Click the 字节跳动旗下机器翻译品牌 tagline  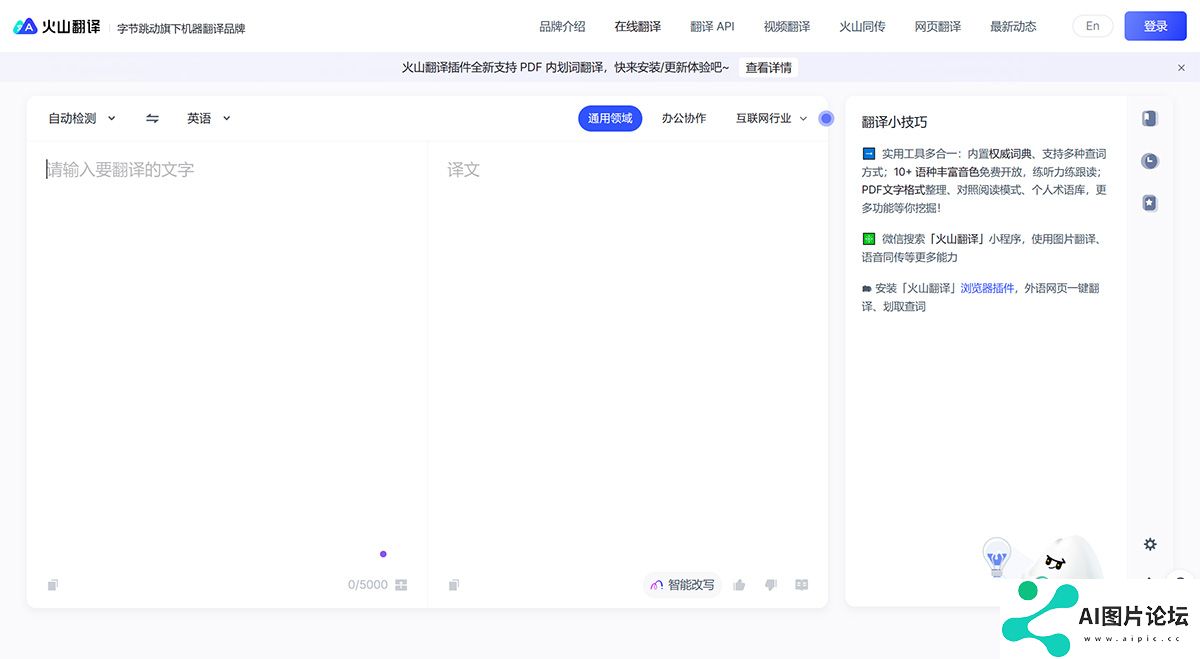pos(181,29)
